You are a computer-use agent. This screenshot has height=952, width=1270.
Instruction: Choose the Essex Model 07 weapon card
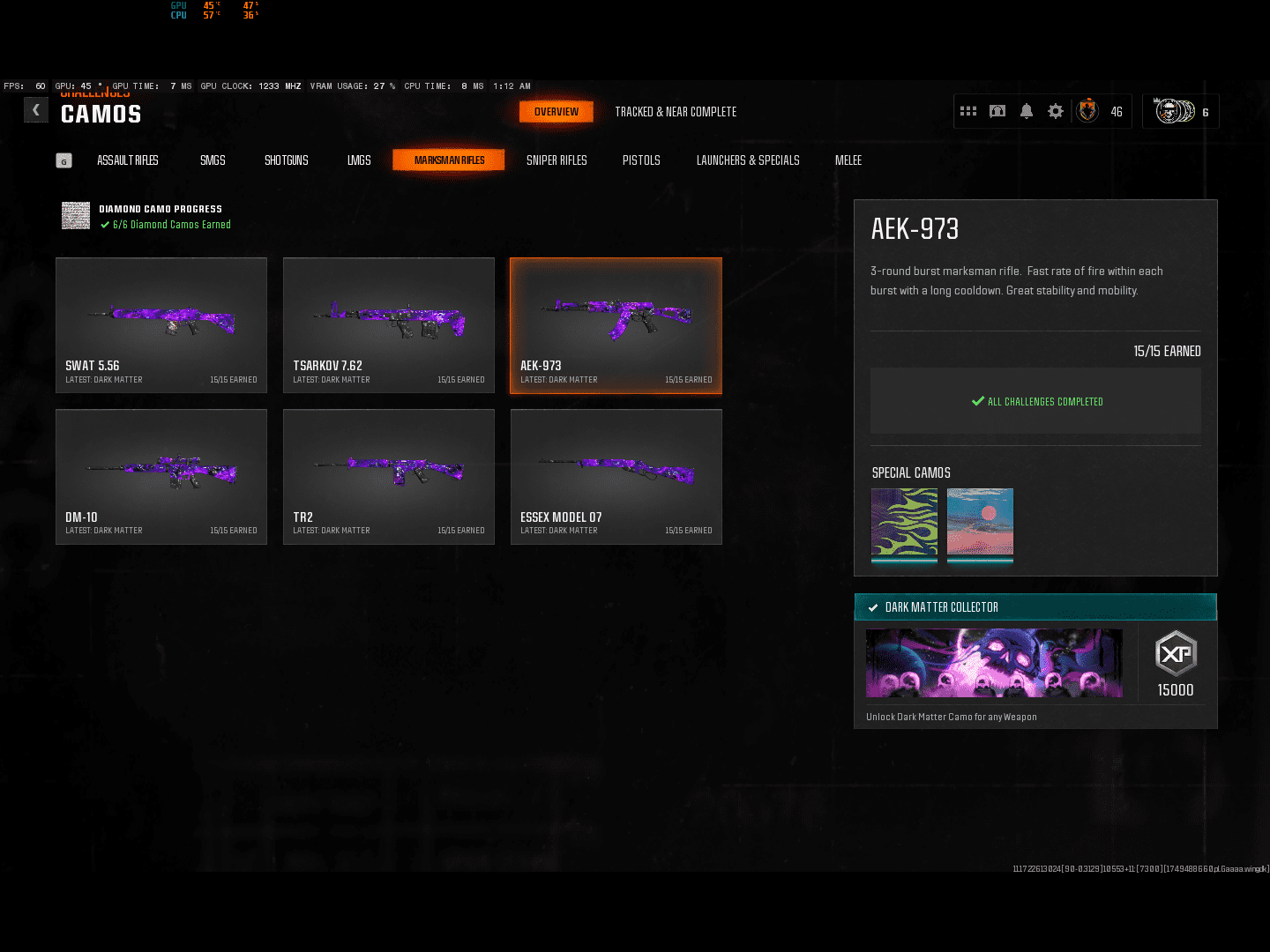(x=616, y=476)
